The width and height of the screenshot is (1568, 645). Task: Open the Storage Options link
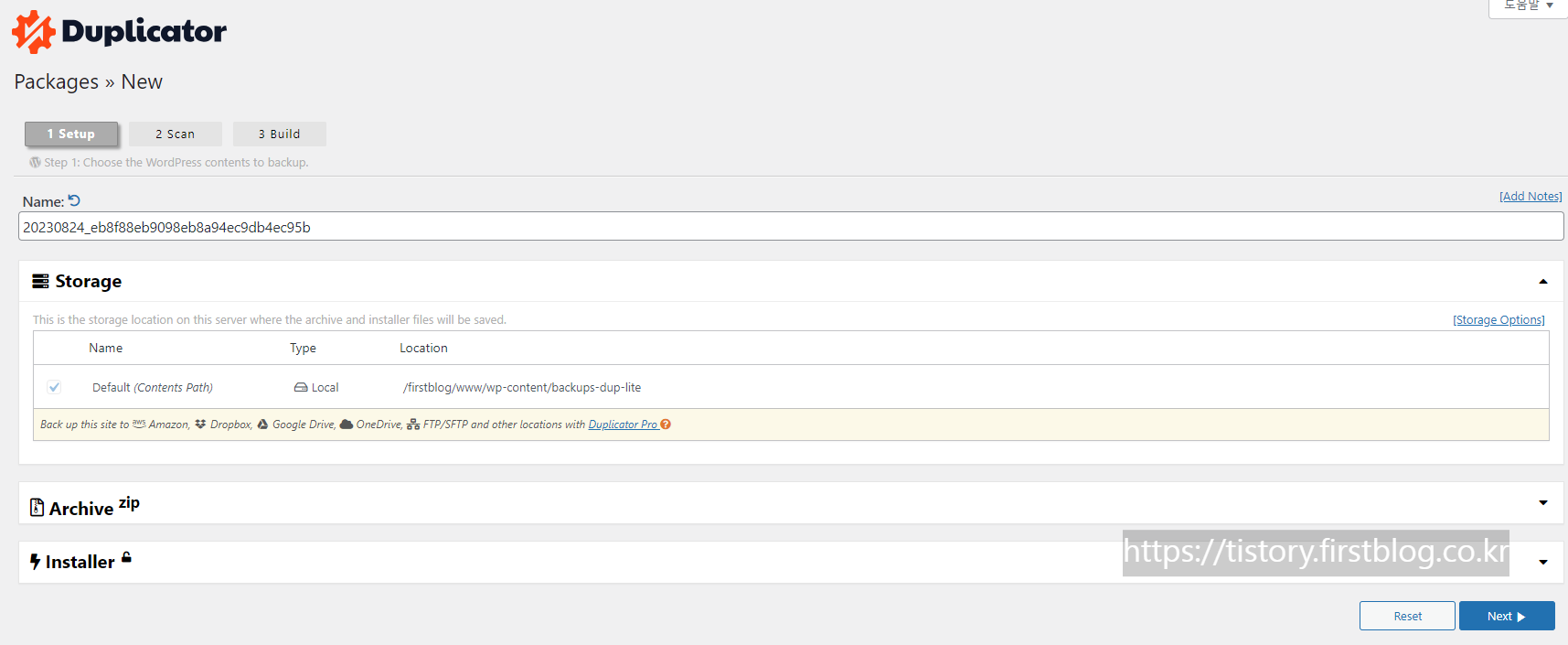tap(1499, 319)
